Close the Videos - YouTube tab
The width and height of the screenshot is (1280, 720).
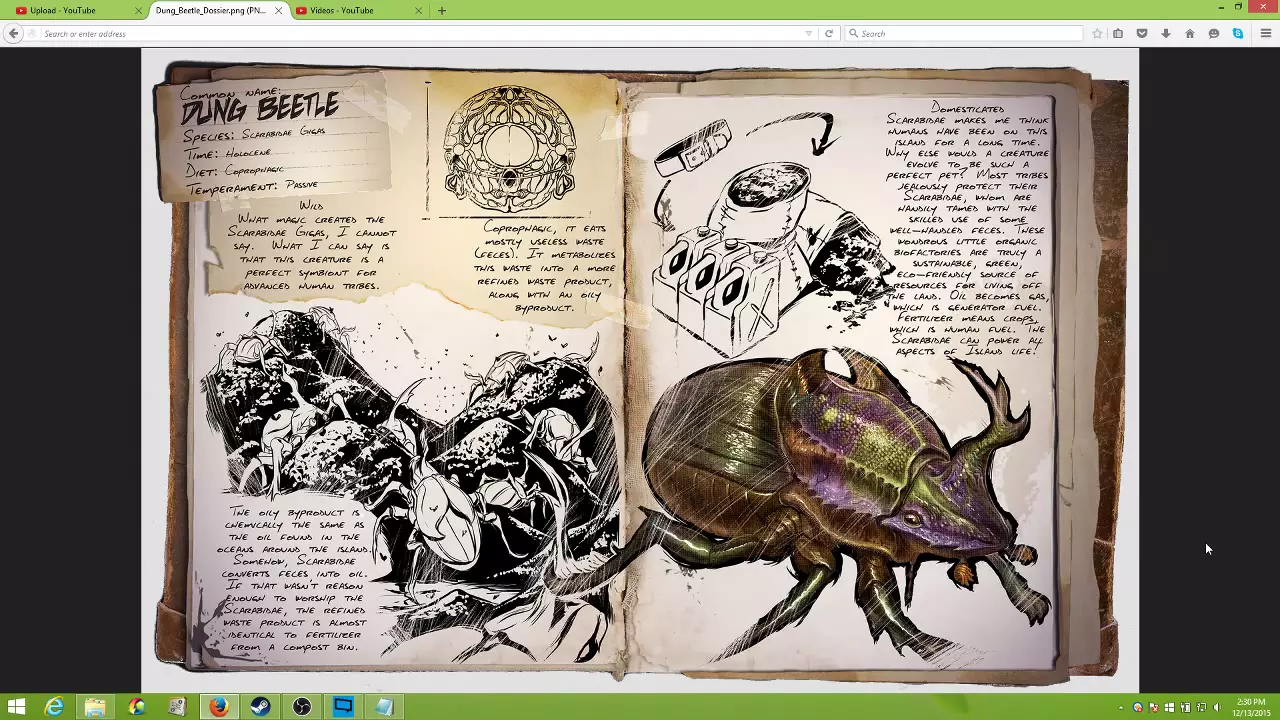pyautogui.click(x=418, y=10)
